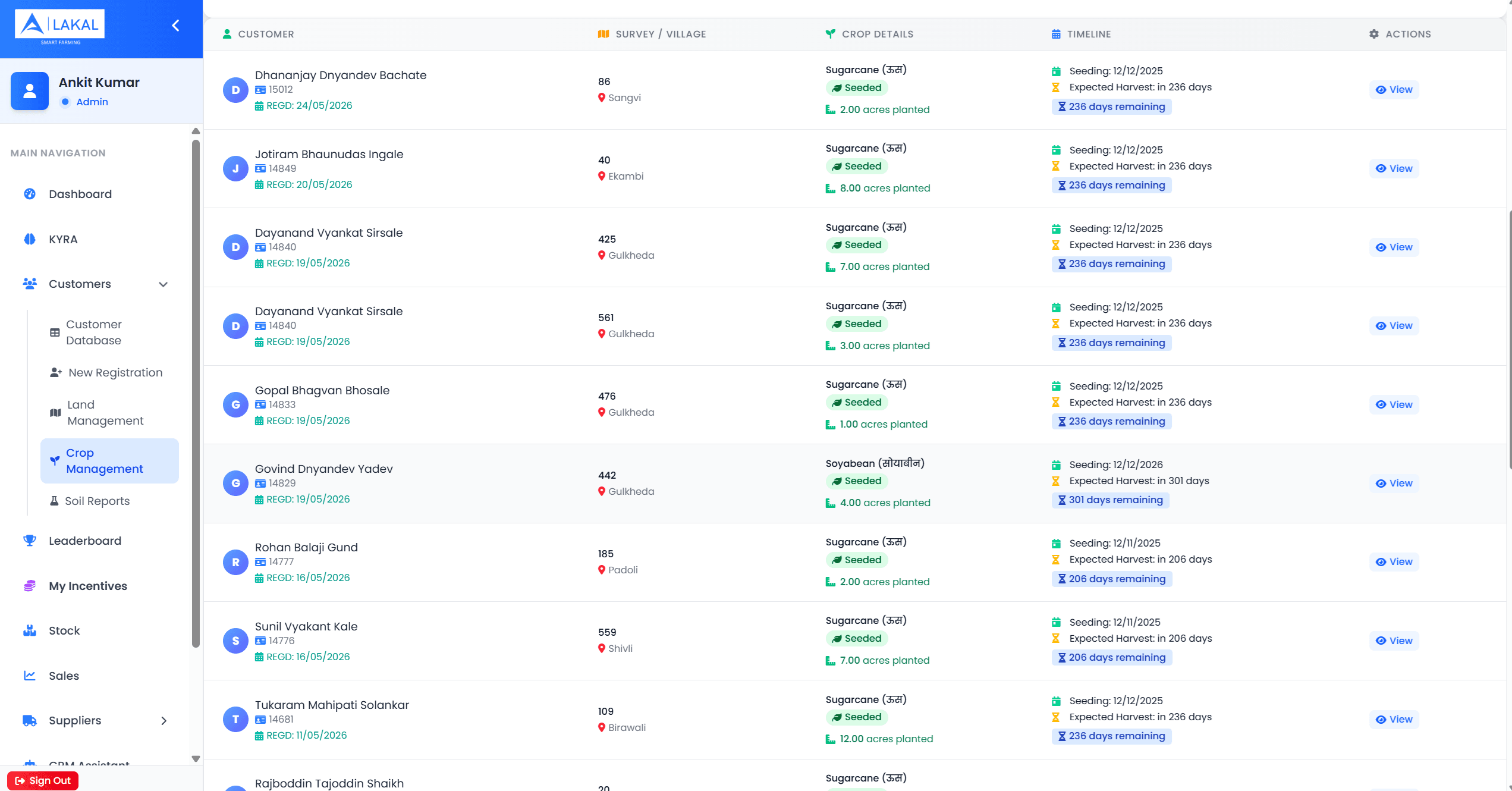Click the New Registration user-plus icon

click(56, 372)
